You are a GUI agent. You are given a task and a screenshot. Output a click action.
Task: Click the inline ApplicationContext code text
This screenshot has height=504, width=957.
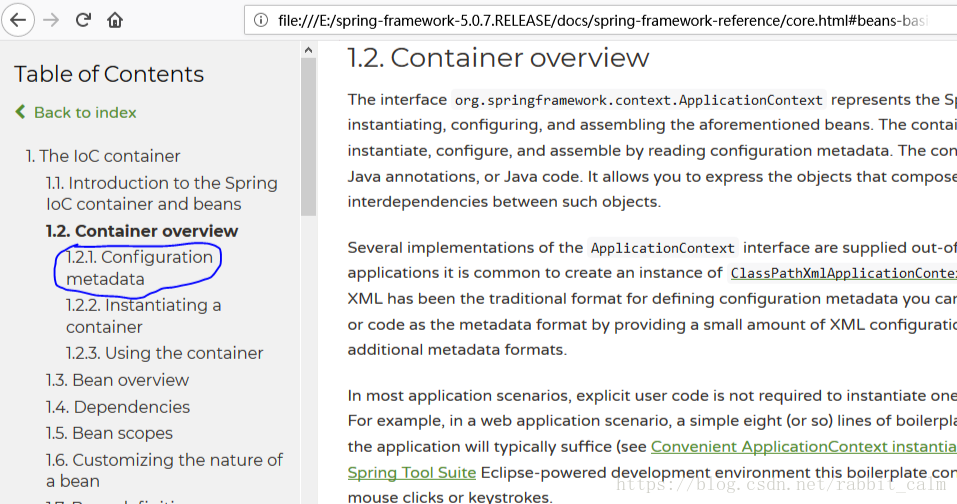(x=663, y=248)
